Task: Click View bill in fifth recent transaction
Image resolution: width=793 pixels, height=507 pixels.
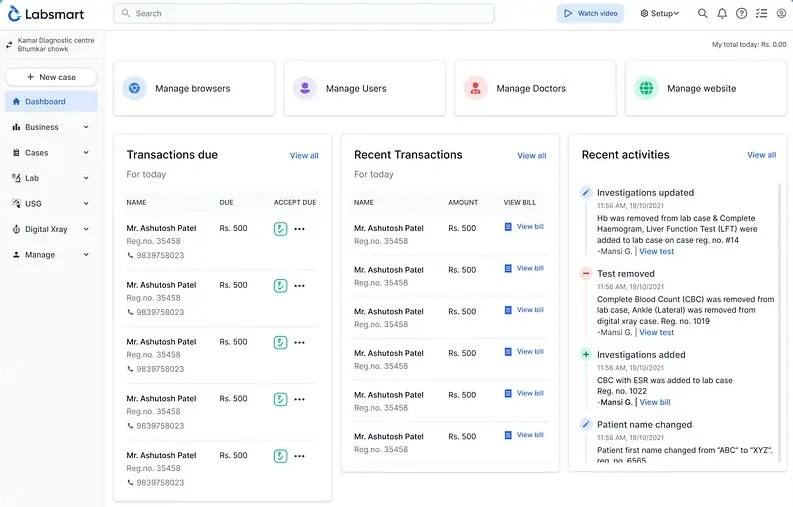Action: click(524, 393)
